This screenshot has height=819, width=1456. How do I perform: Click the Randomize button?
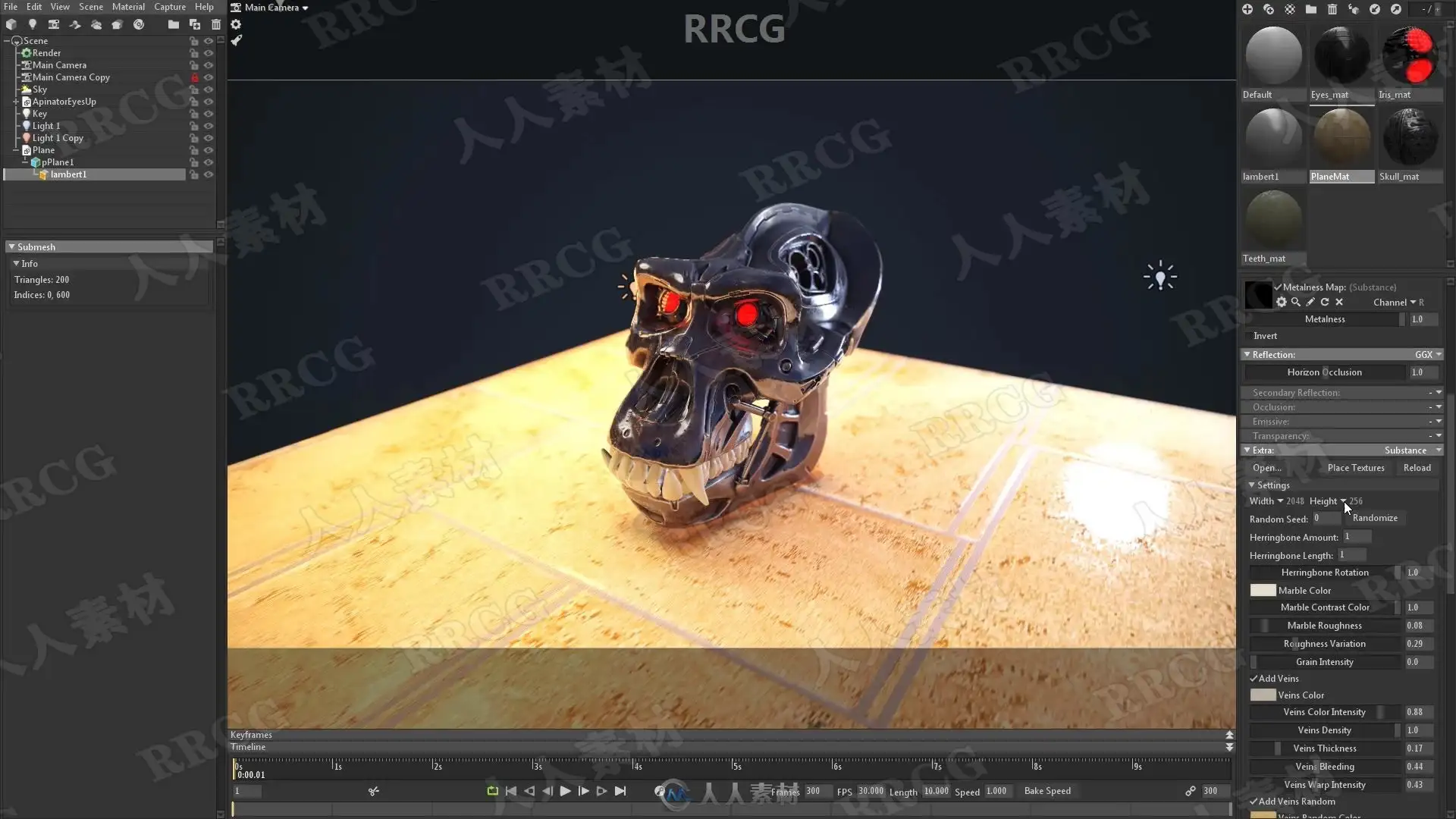pos(1375,518)
